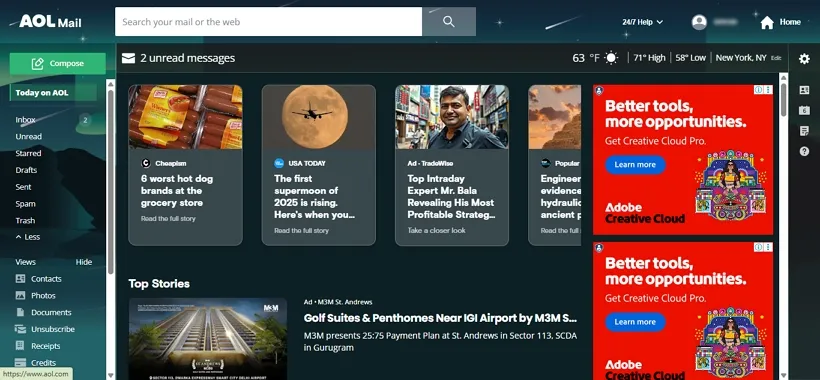Open the Sent folder
This screenshot has height=380, width=820.
tap(24, 187)
